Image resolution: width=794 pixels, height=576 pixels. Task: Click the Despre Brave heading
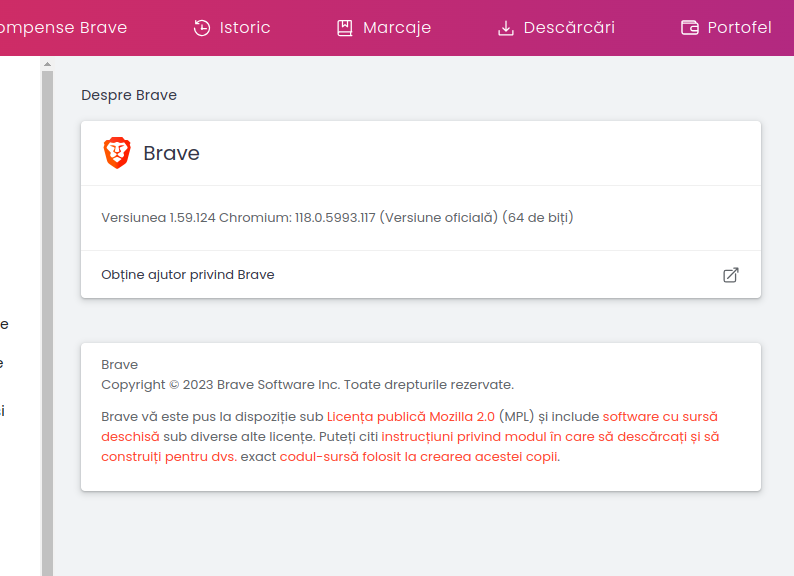129,95
